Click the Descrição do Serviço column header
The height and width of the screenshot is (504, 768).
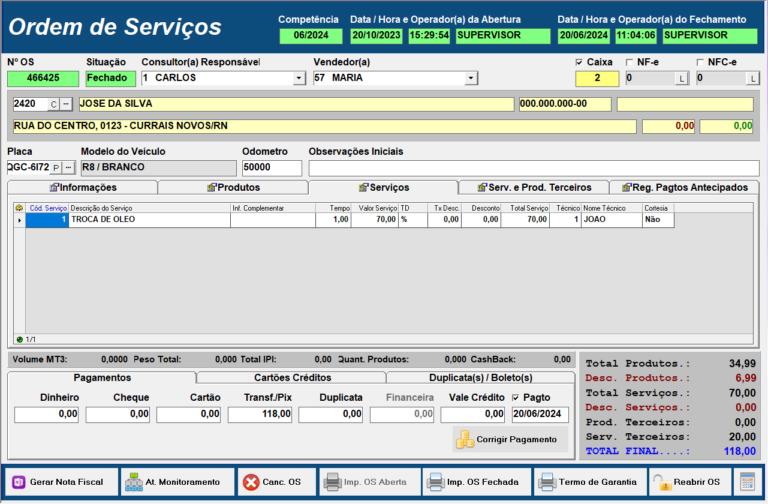point(149,208)
